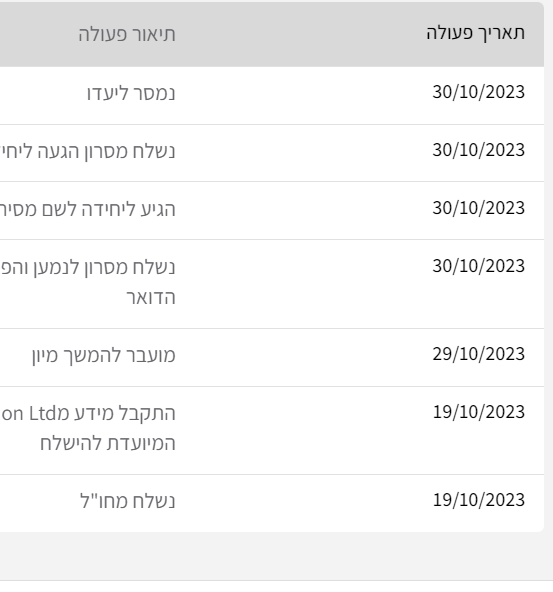Click the "מועבר להמשך מיון" description
553x592 pixels.
[x=104, y=355]
